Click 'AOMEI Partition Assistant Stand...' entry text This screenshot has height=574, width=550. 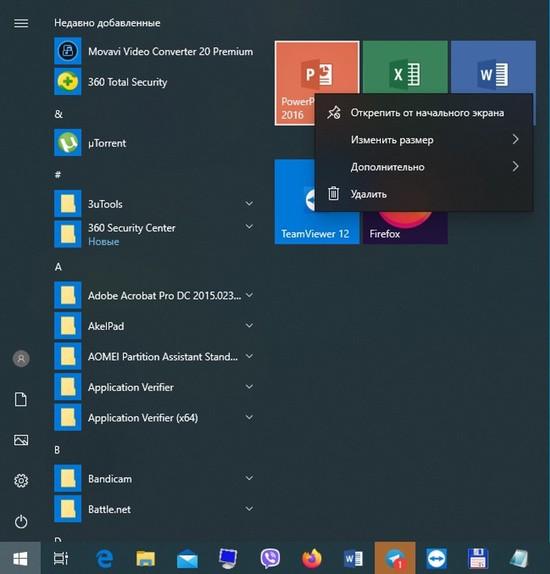(x=163, y=357)
